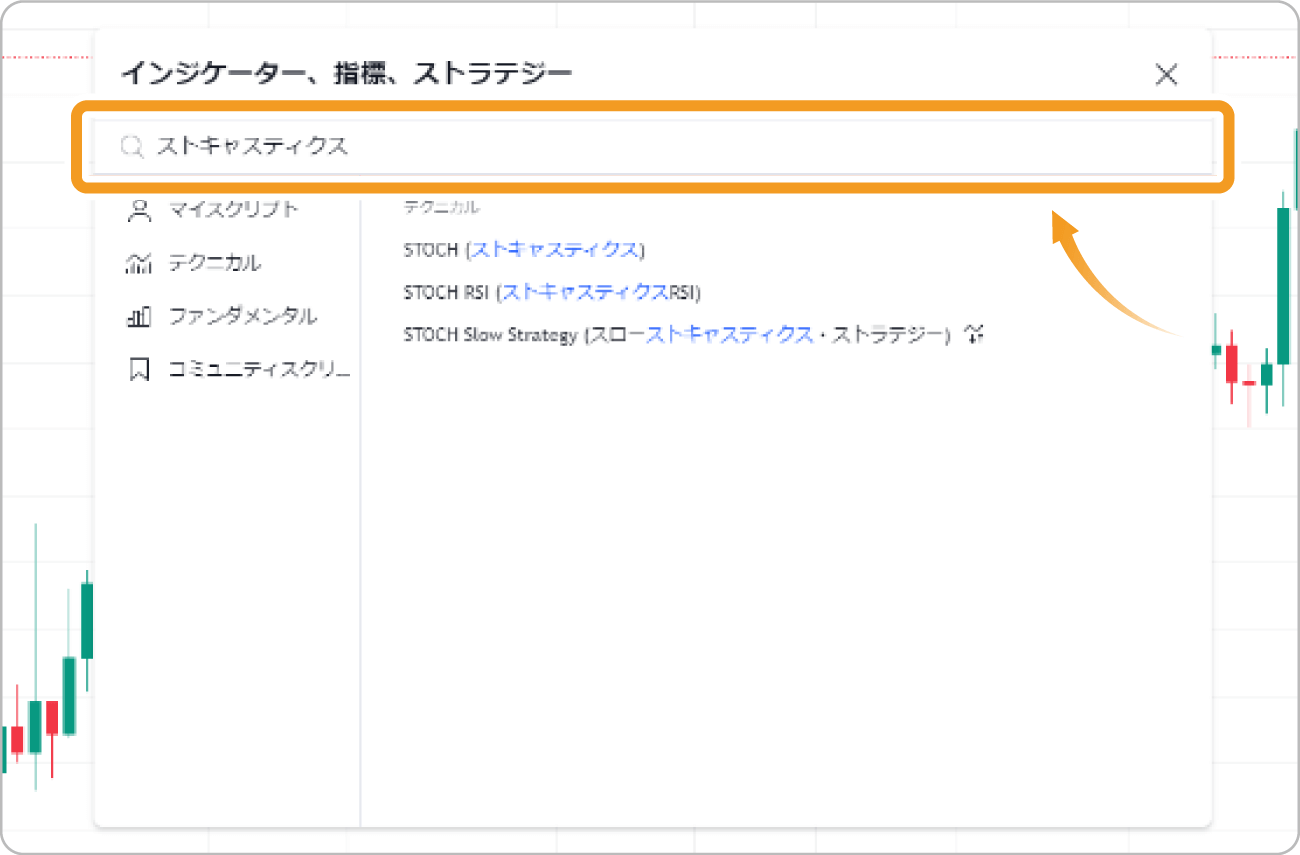
Task: Click the small red candlestick right of dialog
Action: [x=1231, y=363]
